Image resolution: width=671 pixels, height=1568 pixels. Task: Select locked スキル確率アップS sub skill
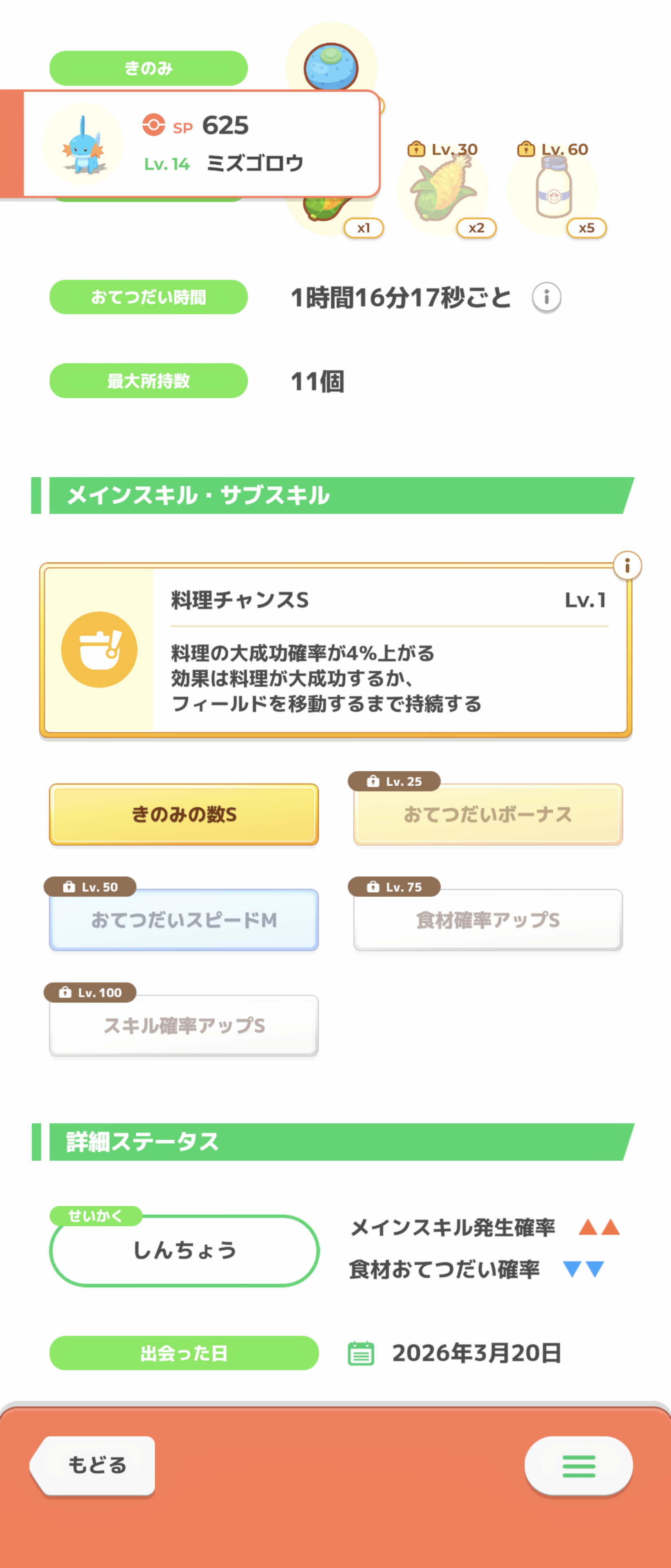click(184, 1026)
